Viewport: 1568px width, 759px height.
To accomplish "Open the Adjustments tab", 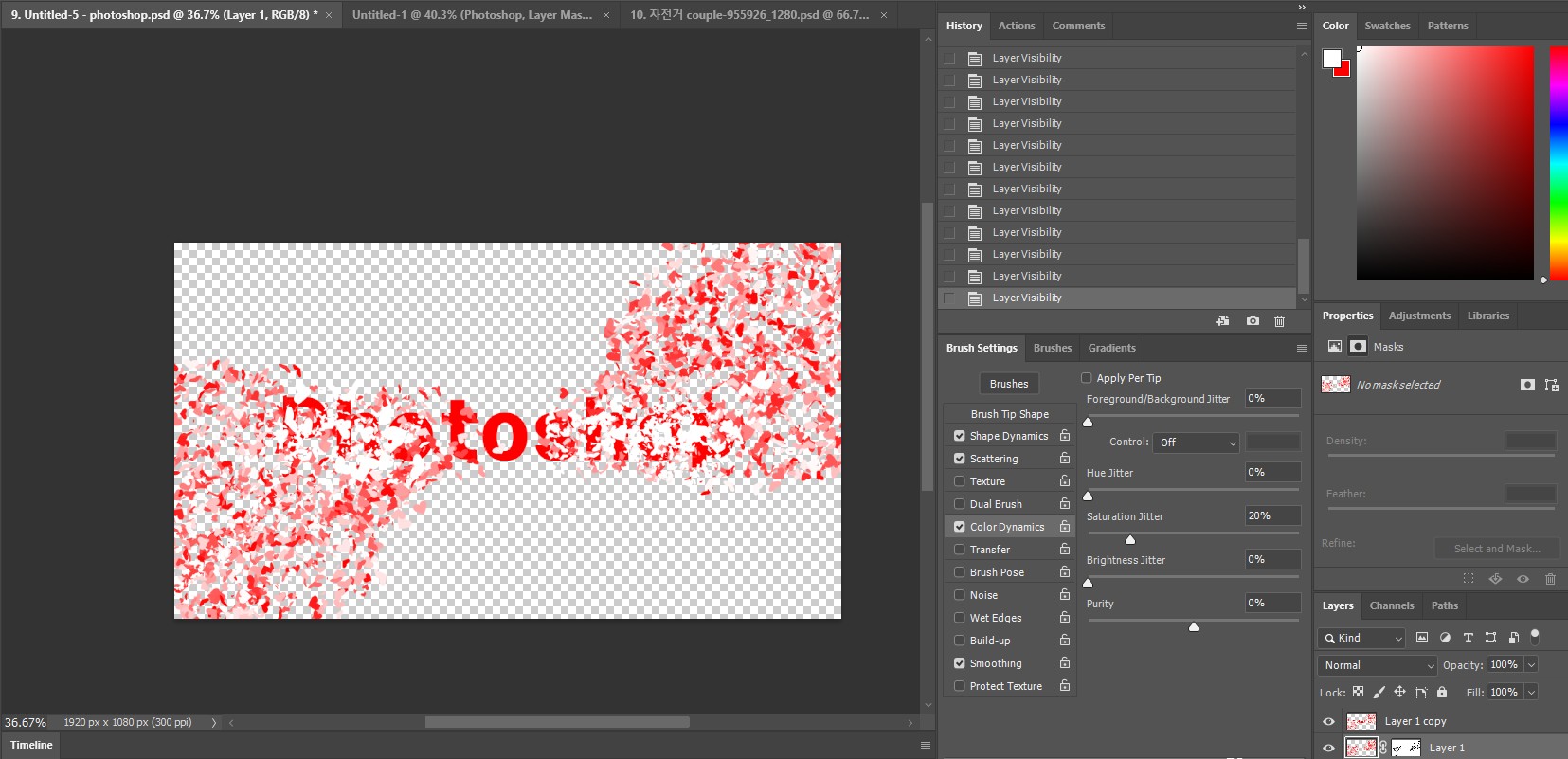I will point(1419,316).
